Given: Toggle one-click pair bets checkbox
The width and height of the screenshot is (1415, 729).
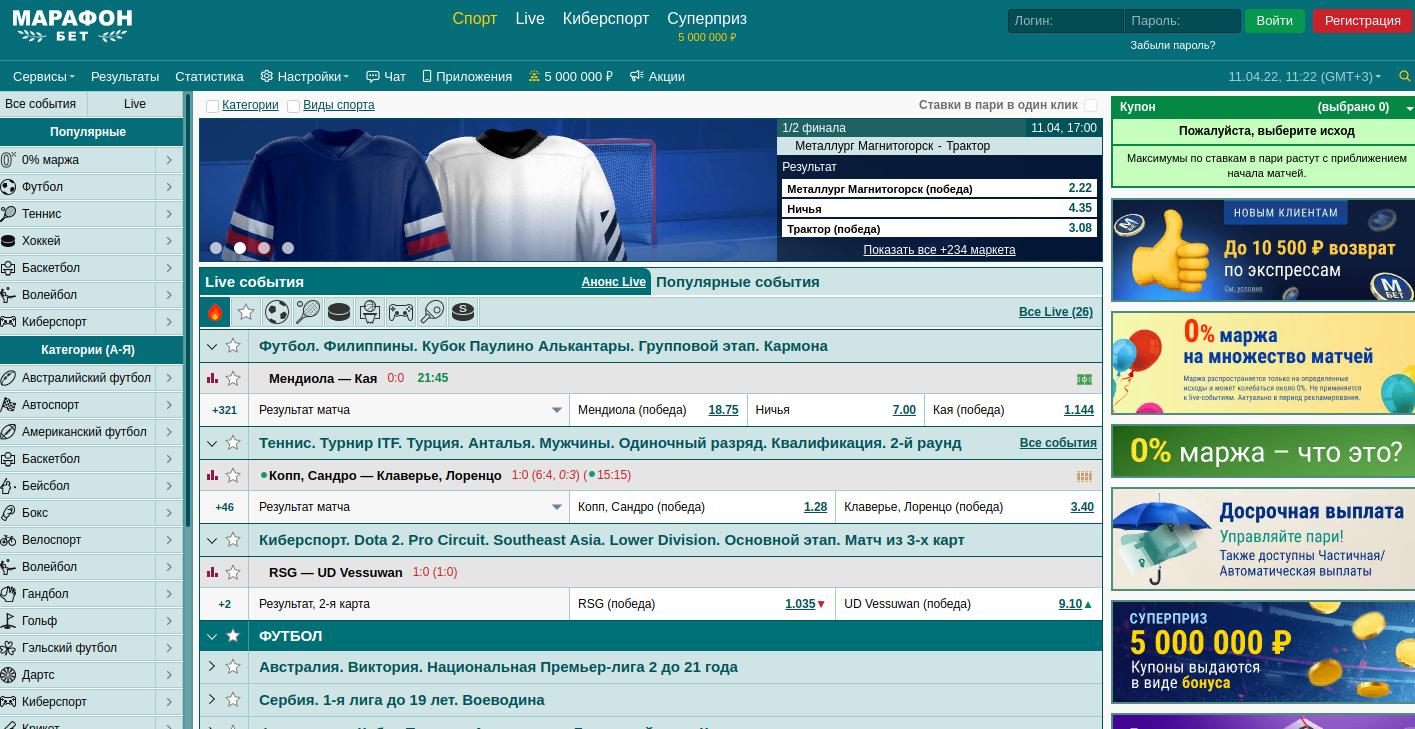Looking at the screenshot, I should [x=1090, y=105].
